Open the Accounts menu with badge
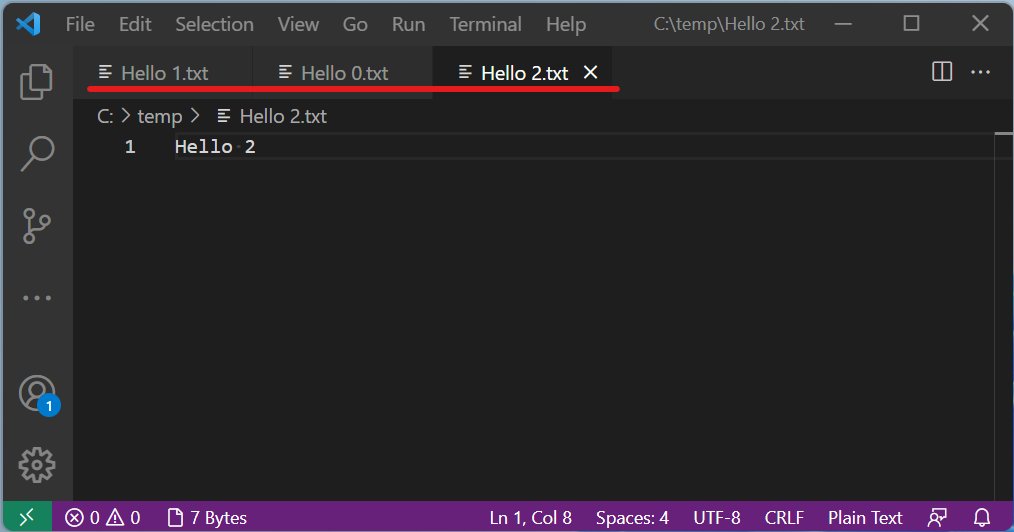 pos(38,394)
